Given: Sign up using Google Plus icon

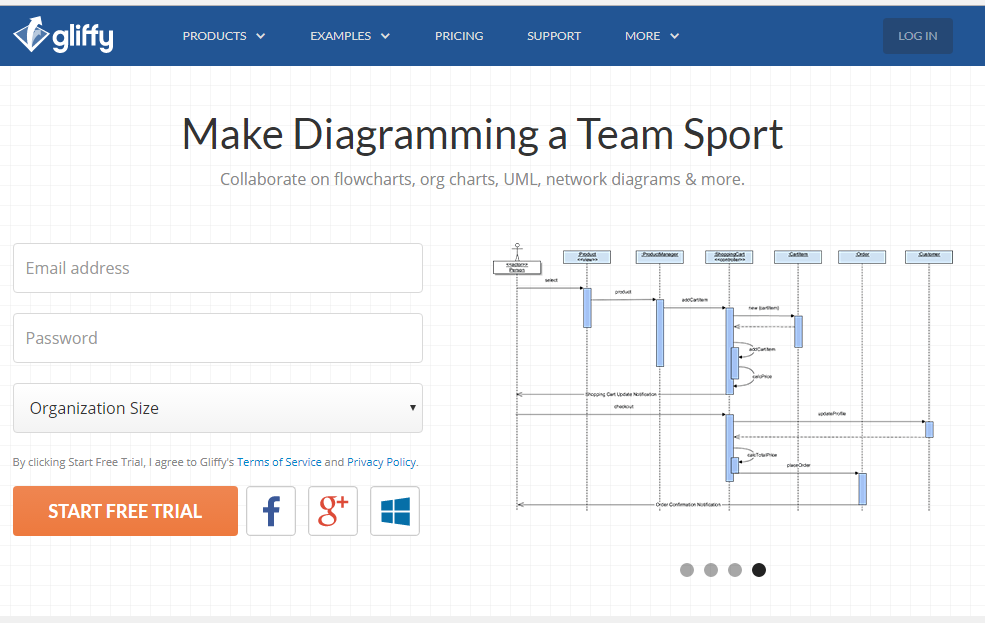Looking at the screenshot, I should [x=333, y=511].
